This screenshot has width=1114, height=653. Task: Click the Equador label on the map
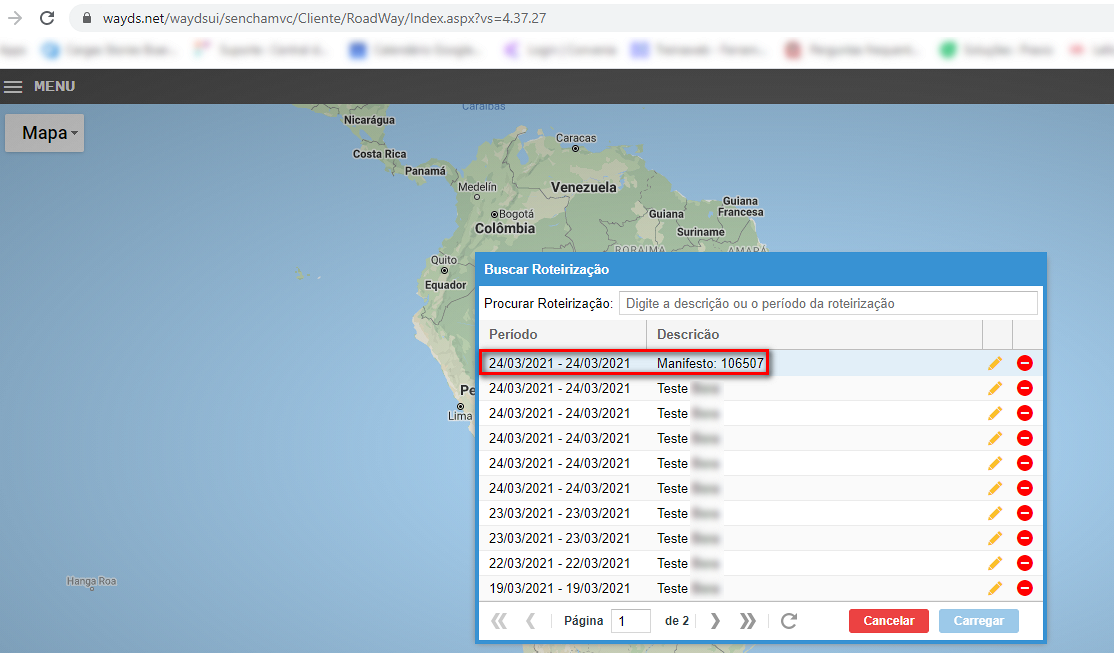(445, 286)
